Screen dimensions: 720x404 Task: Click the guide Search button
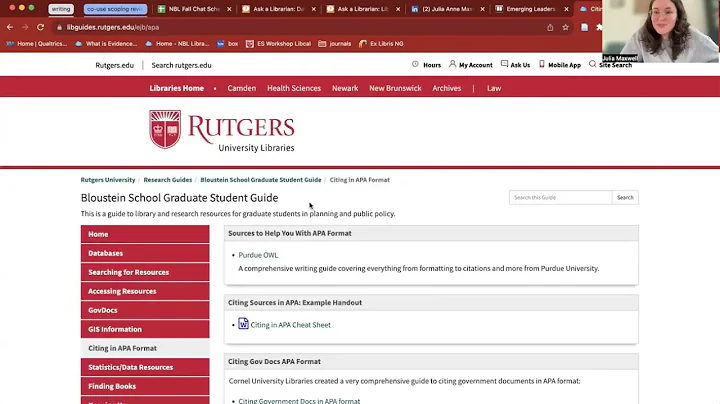coord(625,197)
